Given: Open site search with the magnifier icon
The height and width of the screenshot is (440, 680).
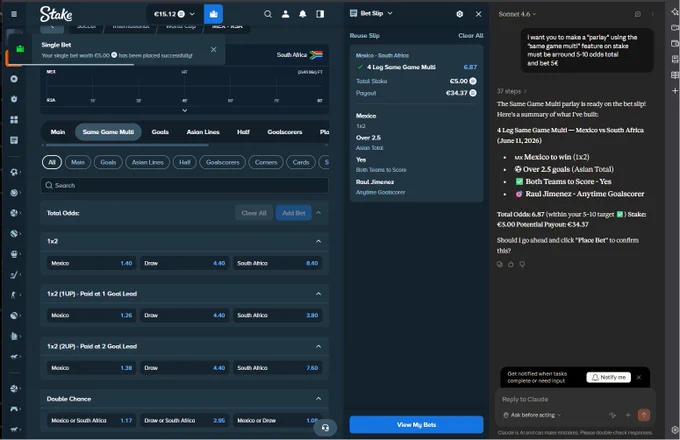Looking at the screenshot, I should [268, 14].
